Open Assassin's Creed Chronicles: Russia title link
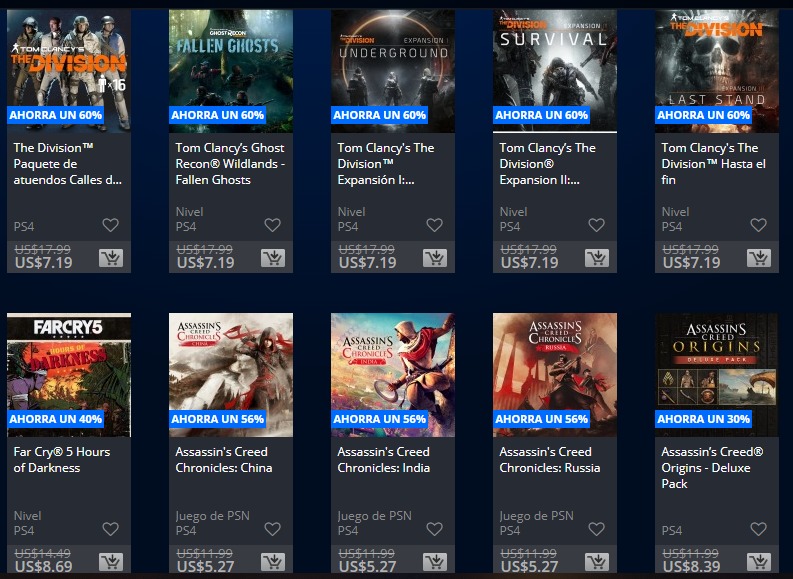The width and height of the screenshot is (793, 579). (550, 460)
